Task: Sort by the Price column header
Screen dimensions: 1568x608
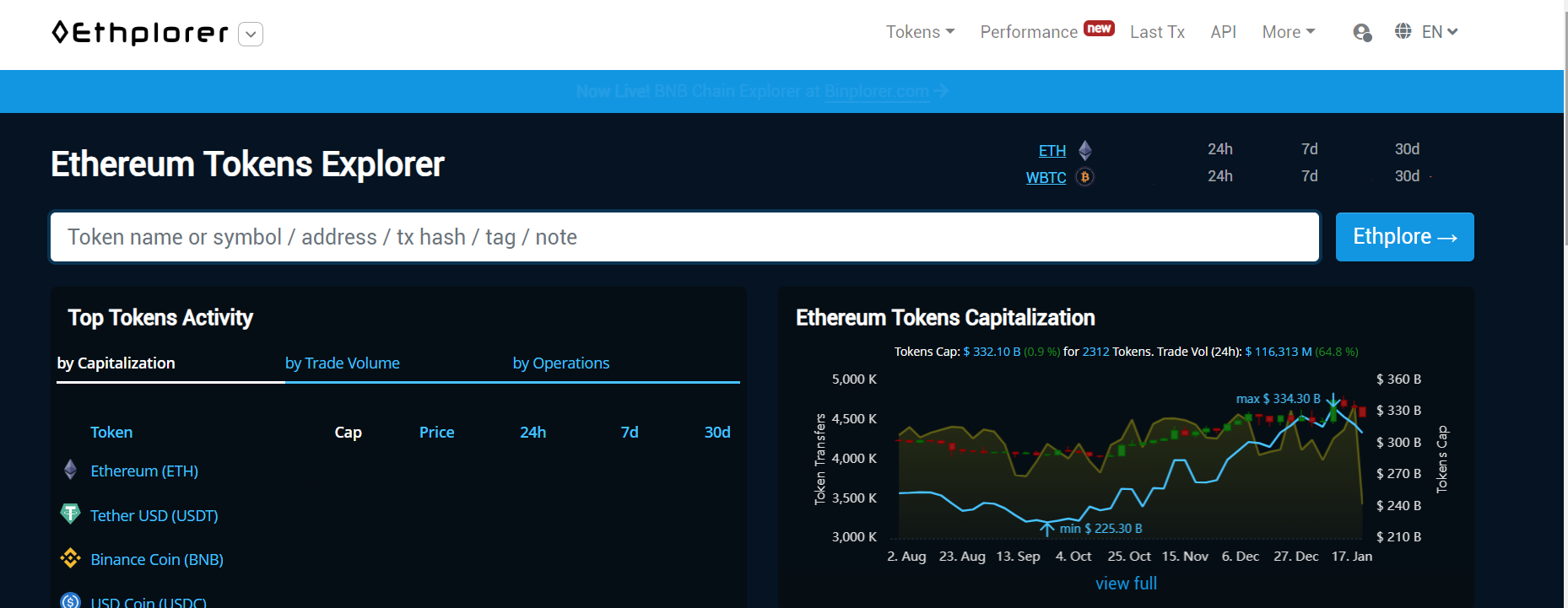Action: click(436, 433)
